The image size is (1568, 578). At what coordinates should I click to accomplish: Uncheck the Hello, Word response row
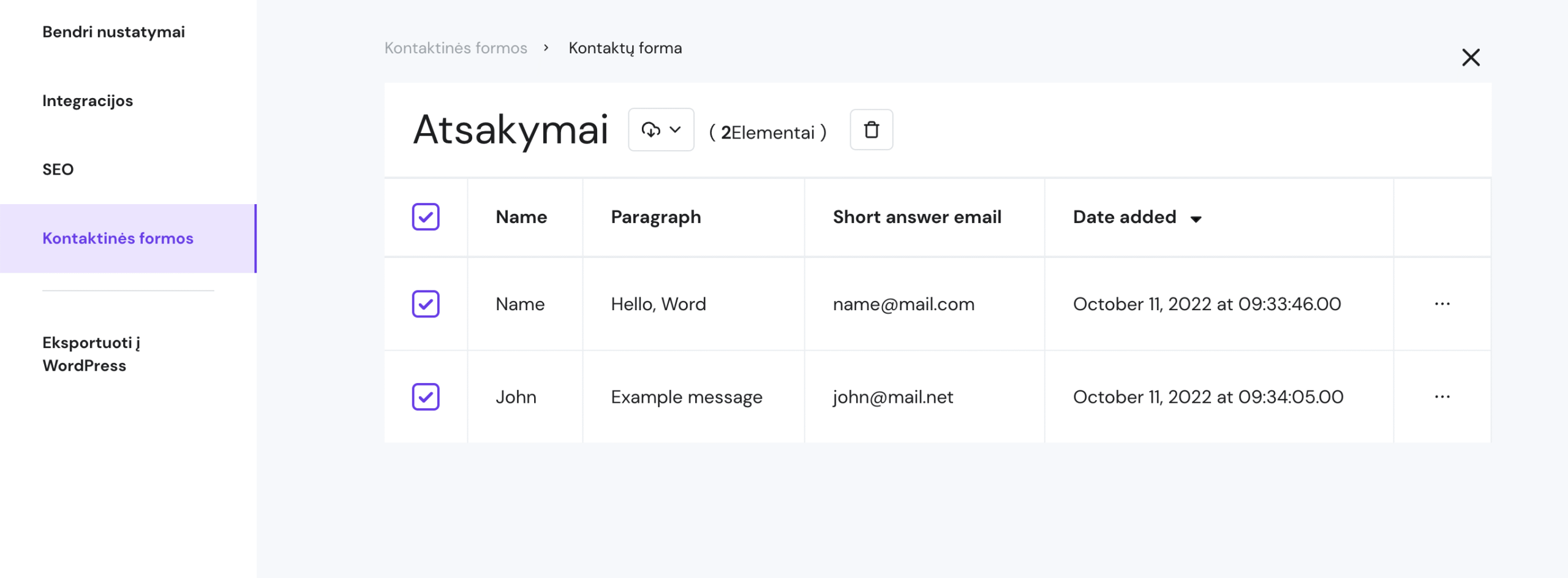tap(426, 304)
